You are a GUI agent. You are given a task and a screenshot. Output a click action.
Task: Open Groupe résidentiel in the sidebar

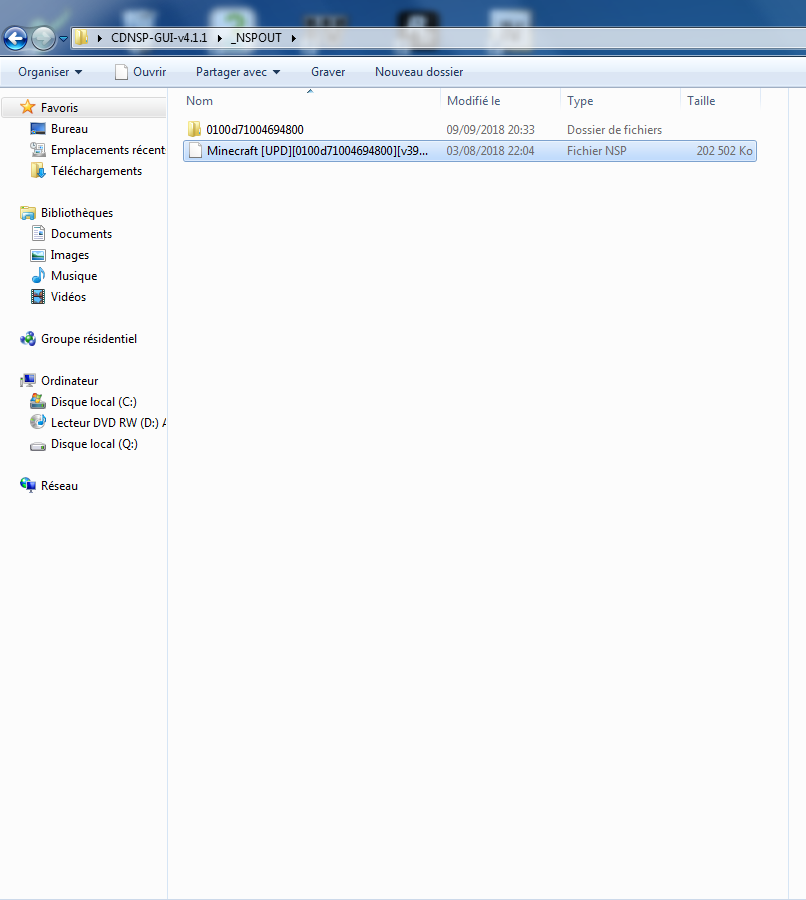coord(89,339)
